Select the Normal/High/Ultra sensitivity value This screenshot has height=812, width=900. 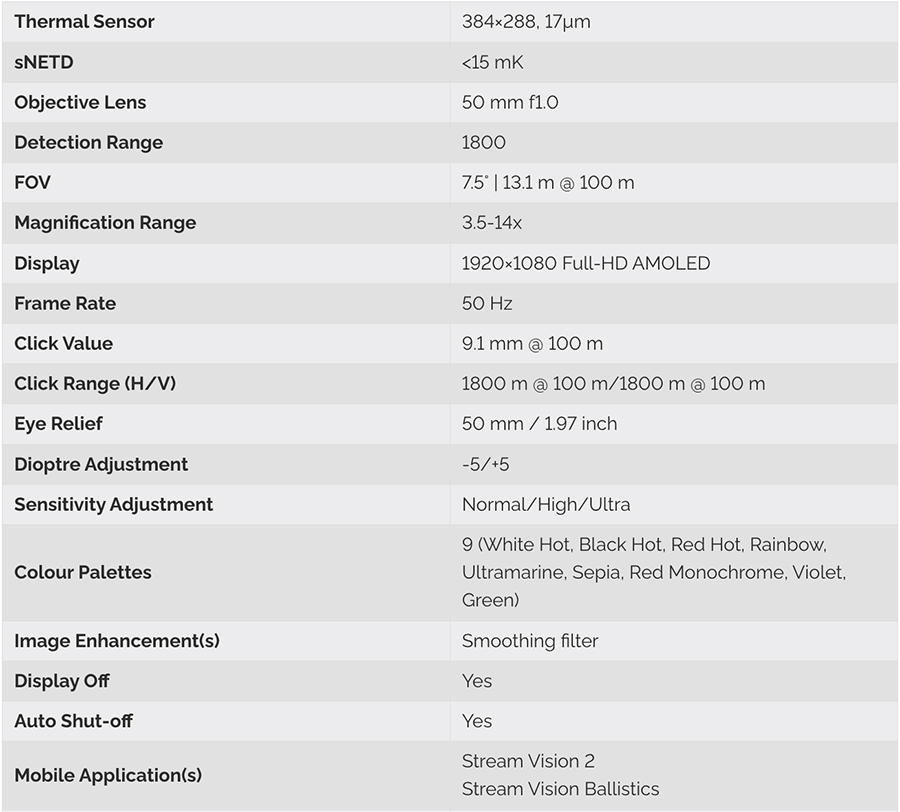546,504
